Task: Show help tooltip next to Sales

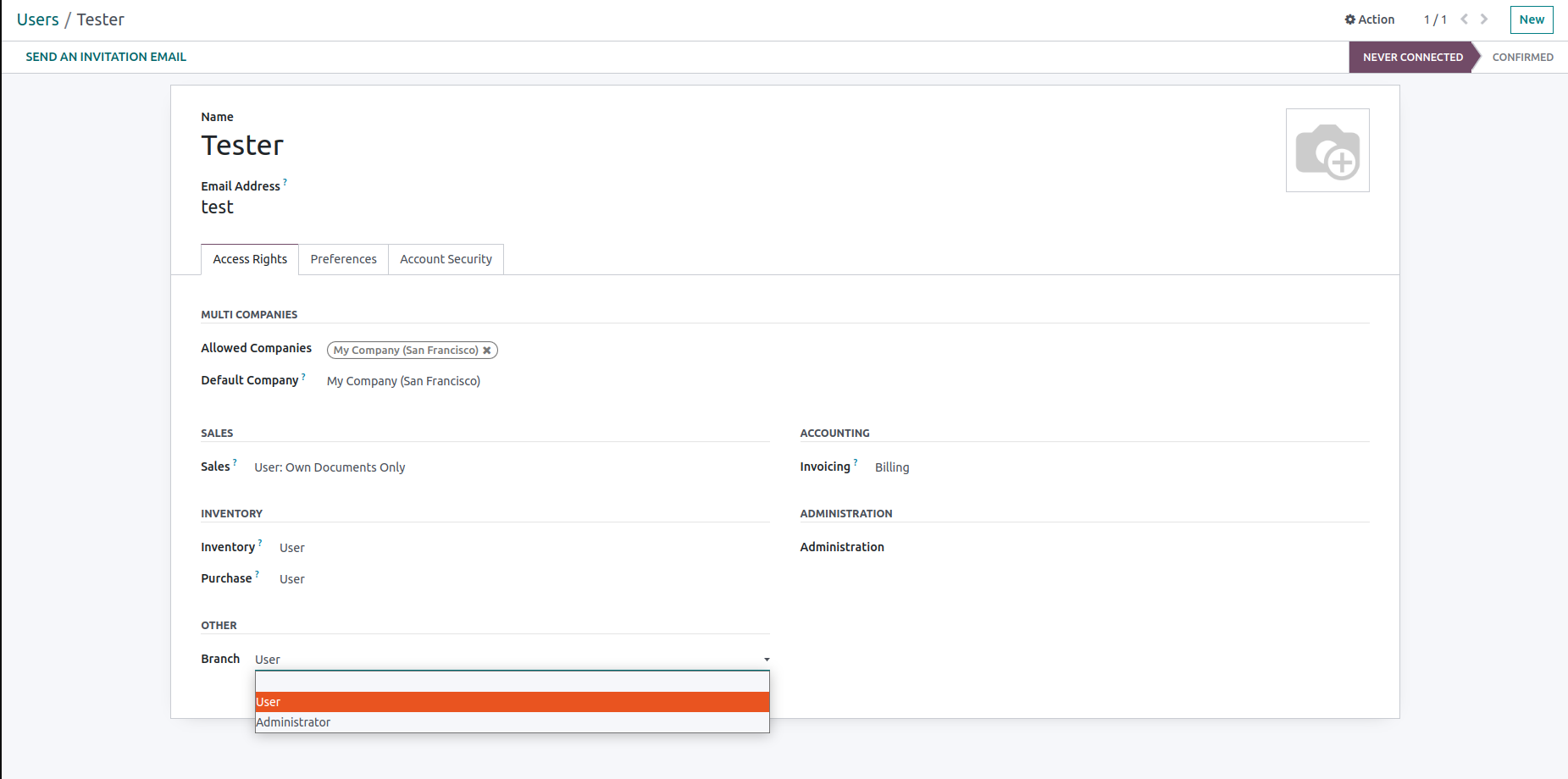Action: point(235,462)
